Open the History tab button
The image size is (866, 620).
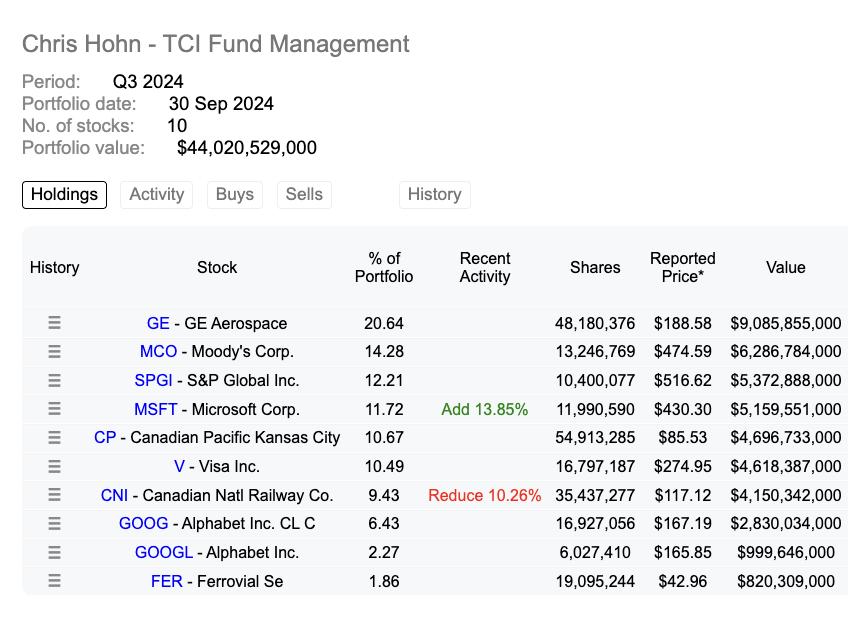(435, 194)
